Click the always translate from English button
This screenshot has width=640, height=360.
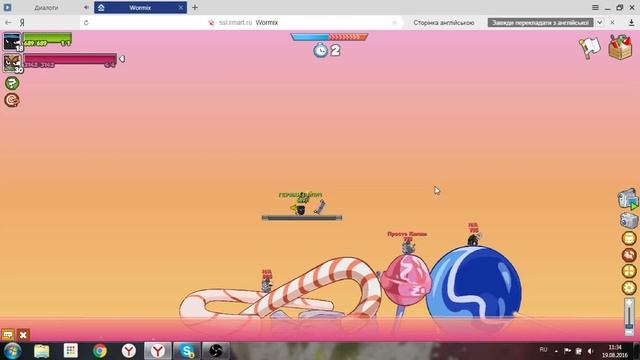[540, 22]
